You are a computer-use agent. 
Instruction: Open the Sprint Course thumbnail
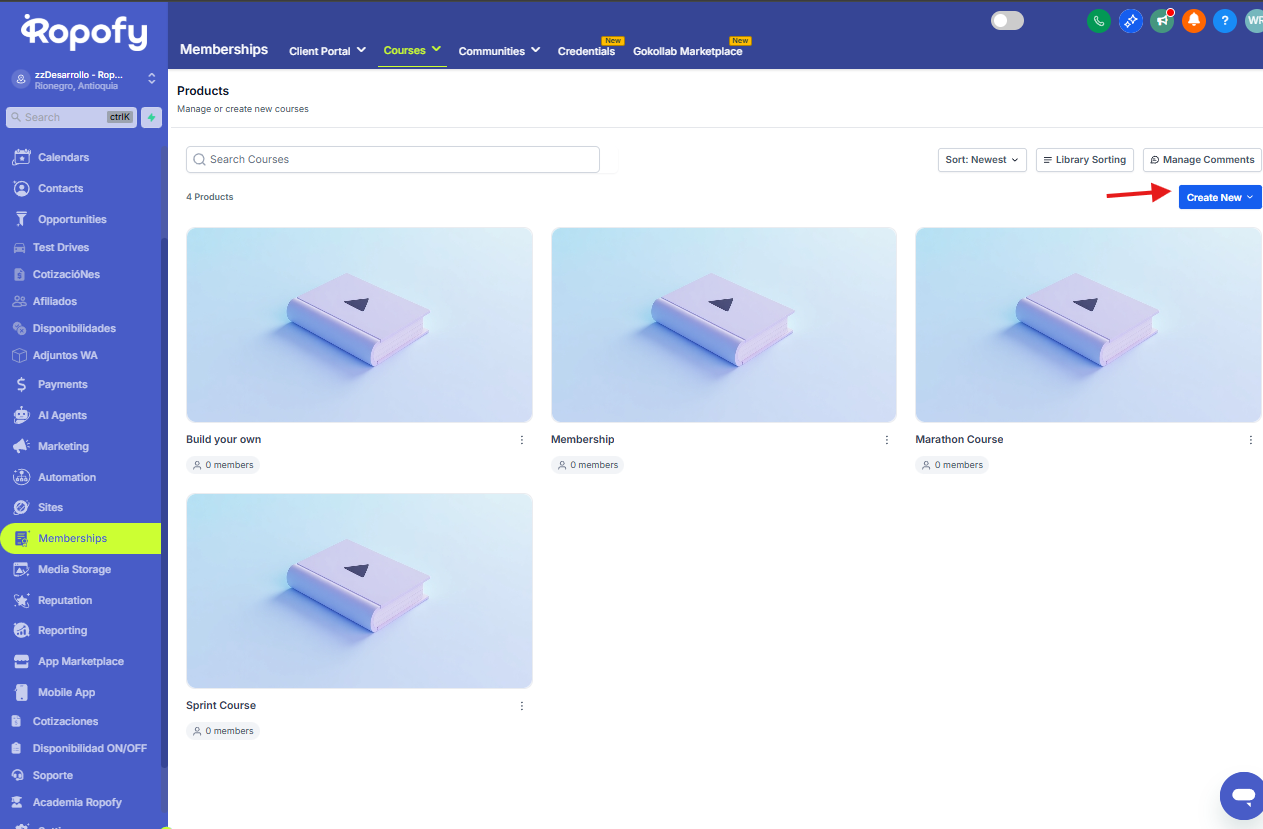click(x=359, y=590)
